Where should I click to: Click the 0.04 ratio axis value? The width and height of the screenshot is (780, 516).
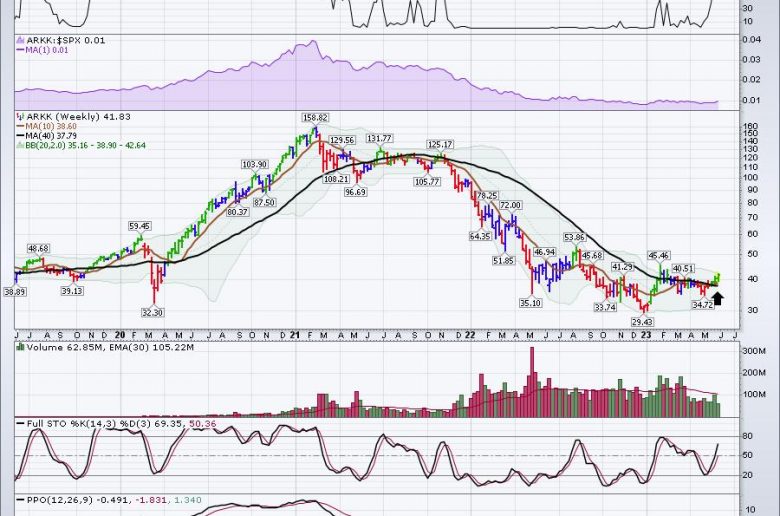click(x=751, y=39)
